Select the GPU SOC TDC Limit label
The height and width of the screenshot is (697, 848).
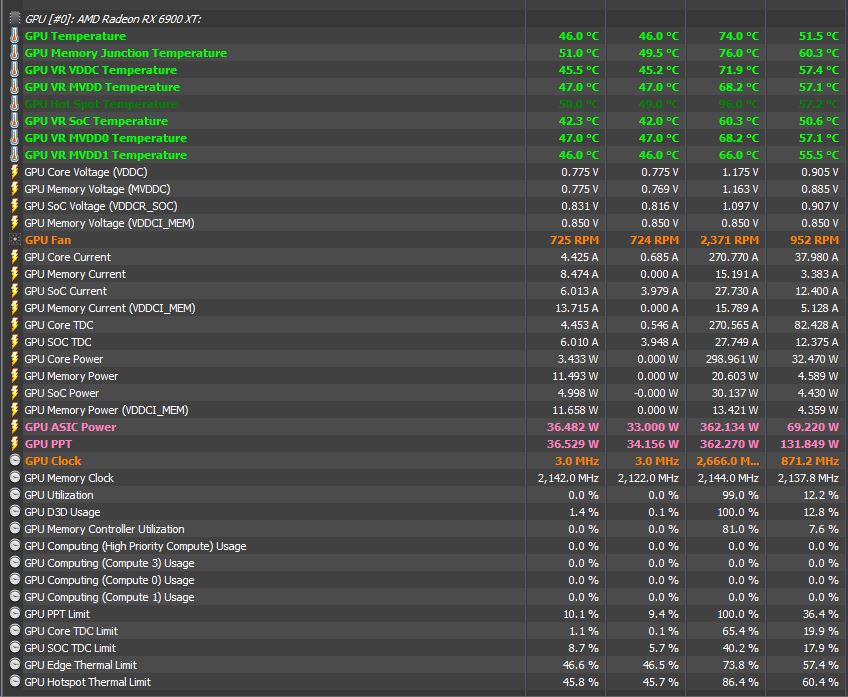(70, 648)
